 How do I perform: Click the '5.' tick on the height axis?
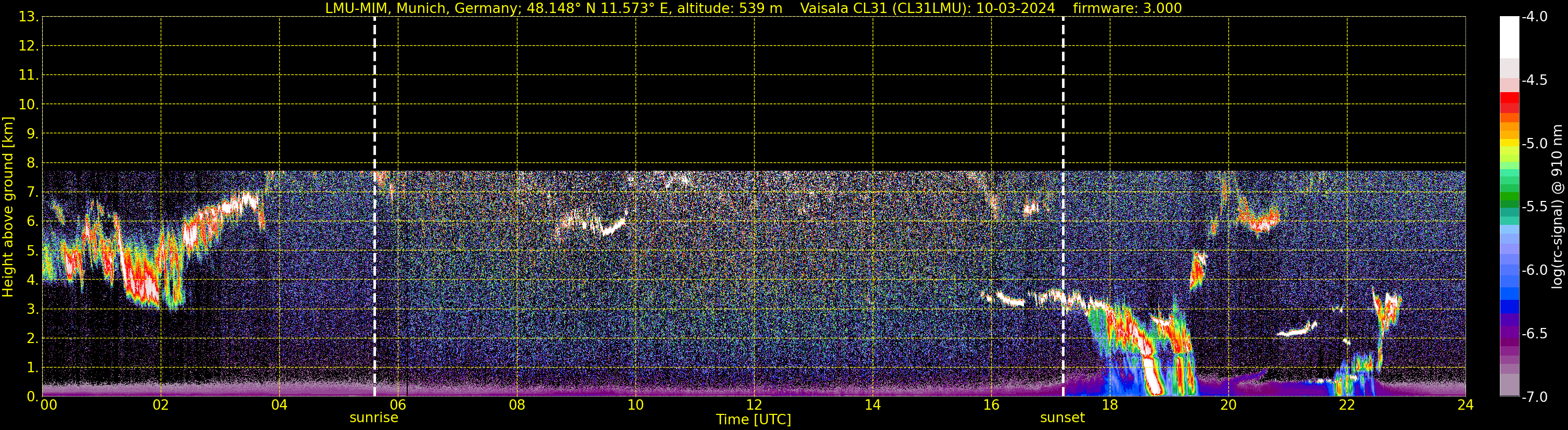(x=32, y=251)
